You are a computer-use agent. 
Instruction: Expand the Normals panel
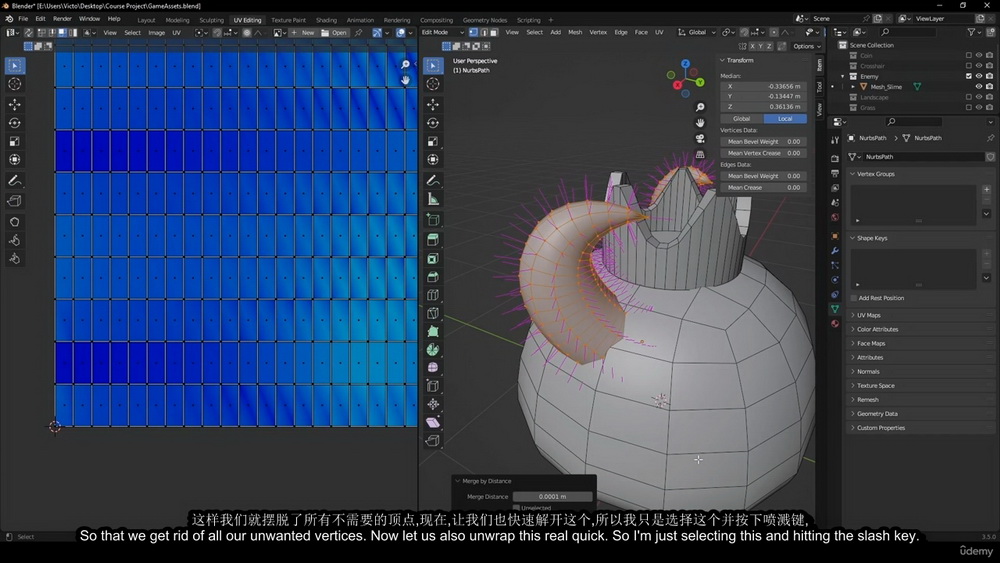(x=868, y=371)
